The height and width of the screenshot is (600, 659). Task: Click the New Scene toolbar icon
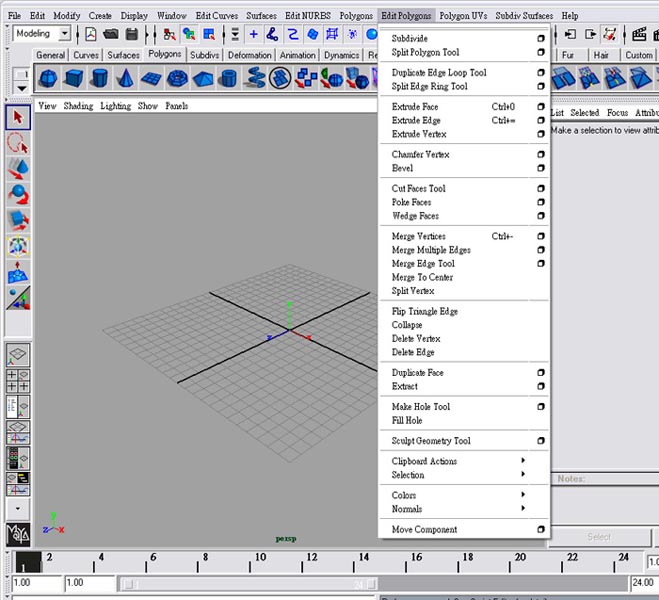point(91,34)
